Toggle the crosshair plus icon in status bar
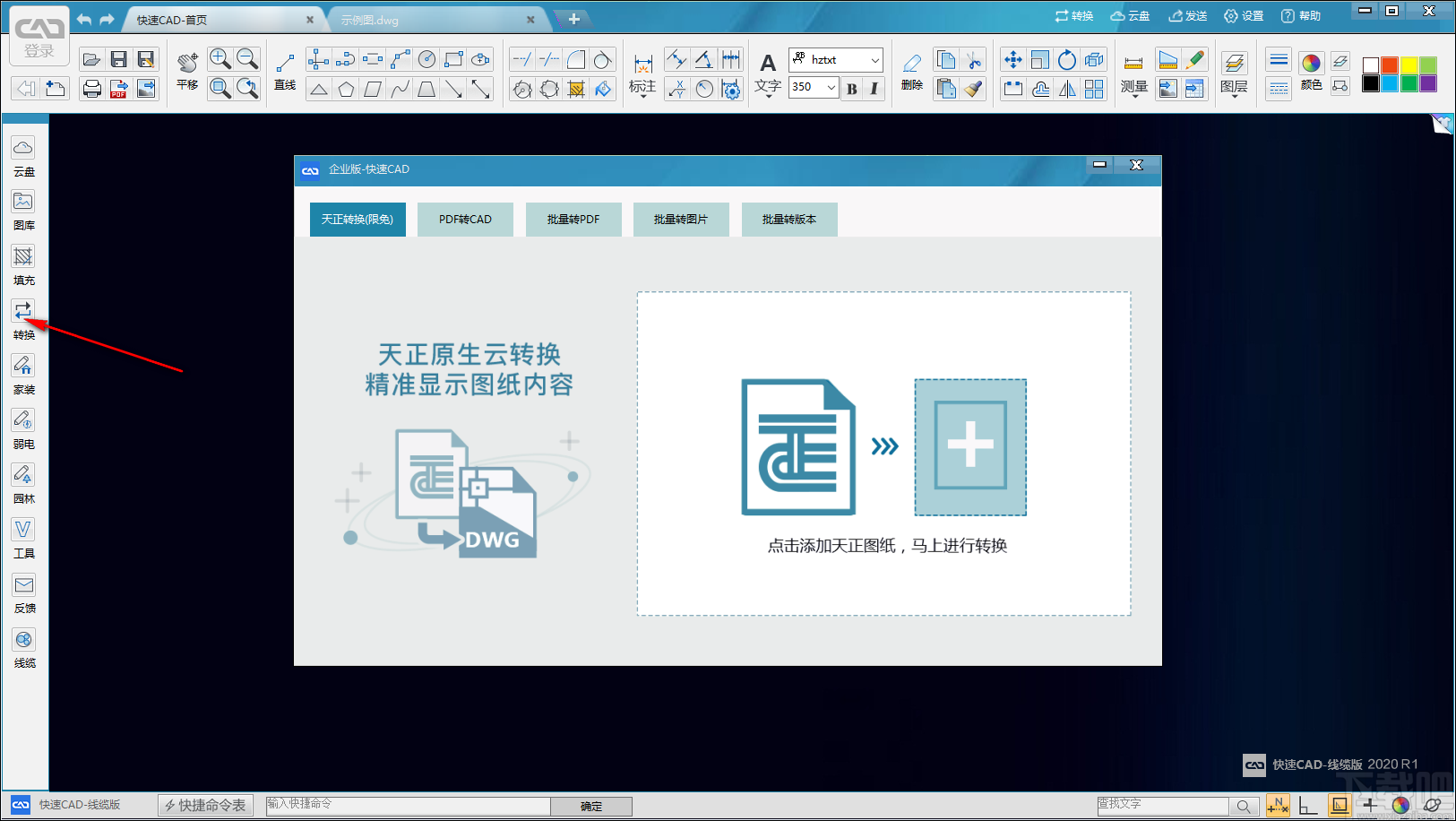Viewport: 1456px width, 821px height. [x=1370, y=805]
